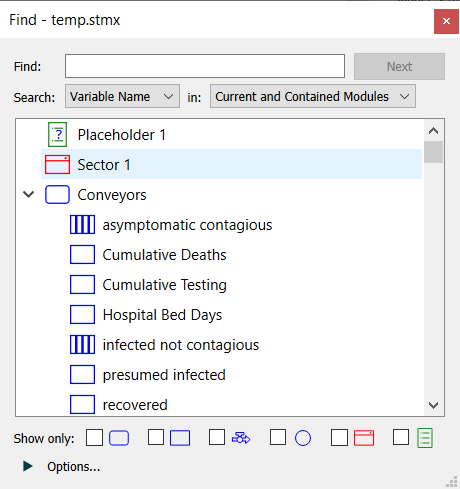Open the Current and Contained Modules dropdown

tap(313, 96)
